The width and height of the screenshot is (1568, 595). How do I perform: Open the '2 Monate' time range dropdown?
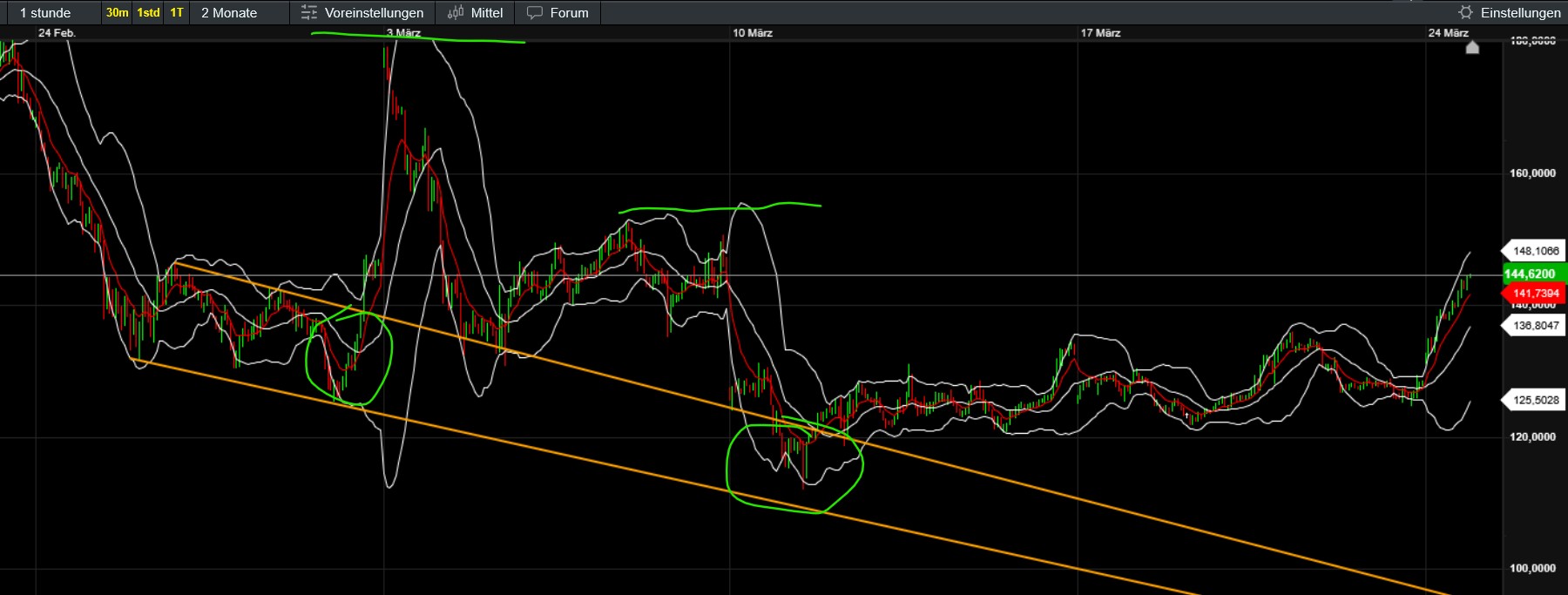(239, 12)
